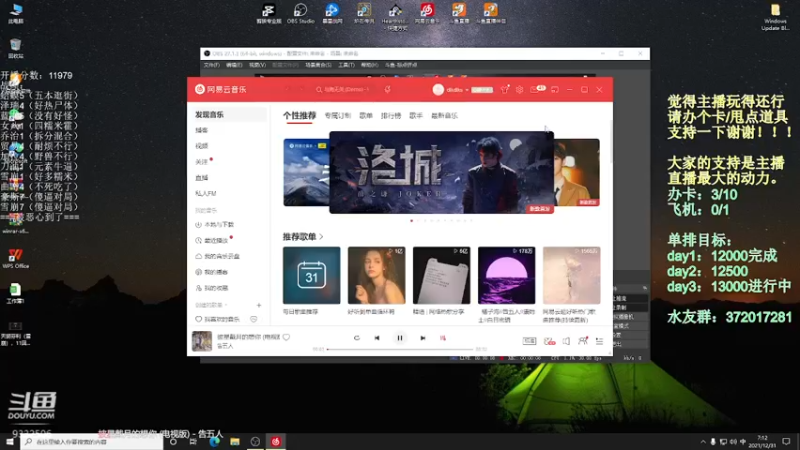The image size is (800, 450).
Task: Open the playlist with the pale pink cover
Action: [571, 276]
